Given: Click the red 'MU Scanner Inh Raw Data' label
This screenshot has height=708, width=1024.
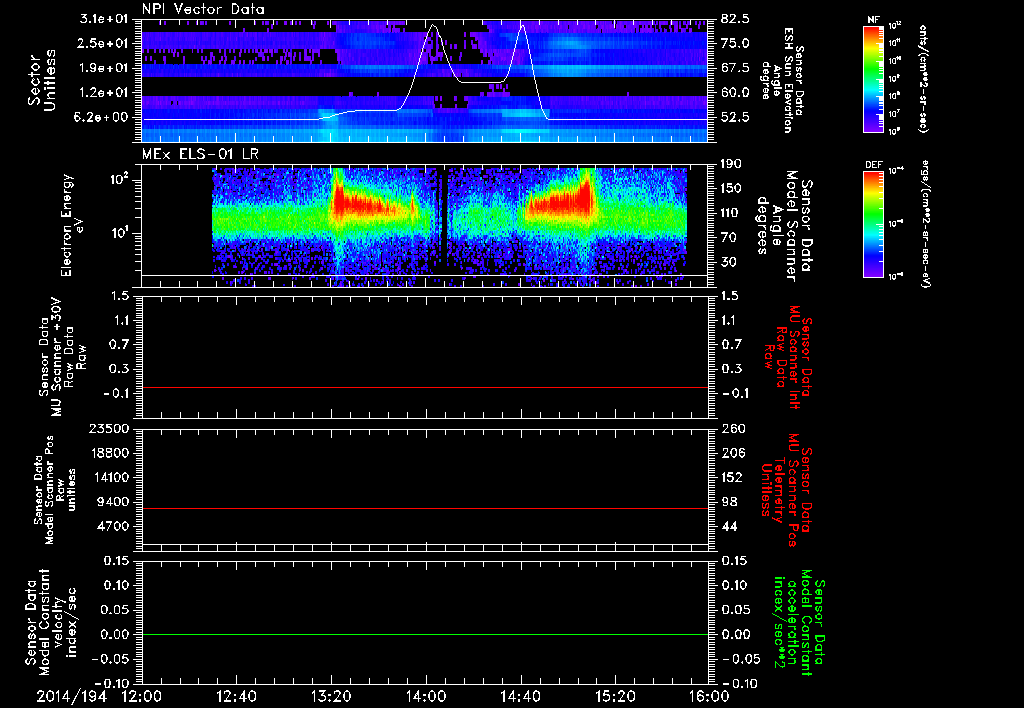Looking at the screenshot, I should (x=788, y=357).
